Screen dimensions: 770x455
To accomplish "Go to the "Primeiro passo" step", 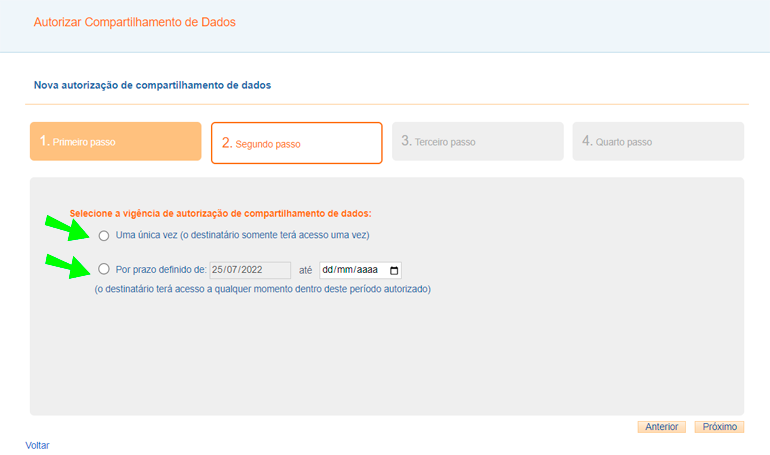I will [x=116, y=142].
